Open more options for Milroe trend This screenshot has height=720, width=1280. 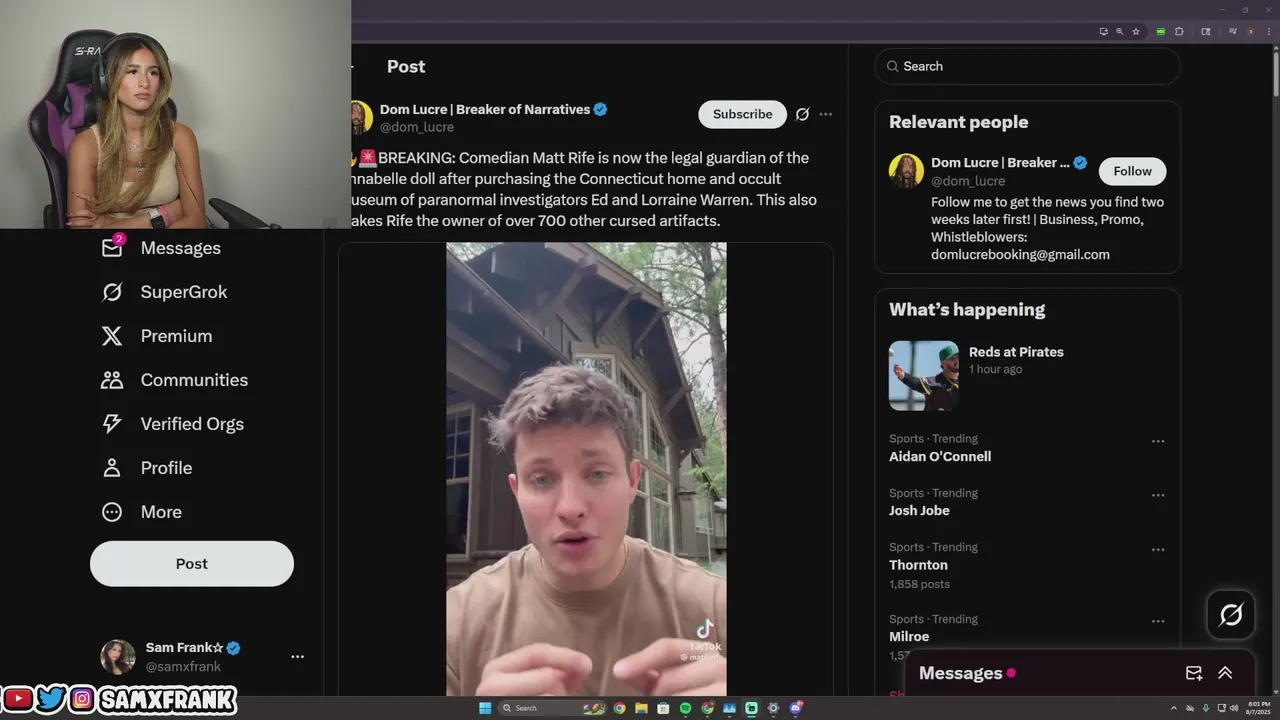[x=1158, y=621]
